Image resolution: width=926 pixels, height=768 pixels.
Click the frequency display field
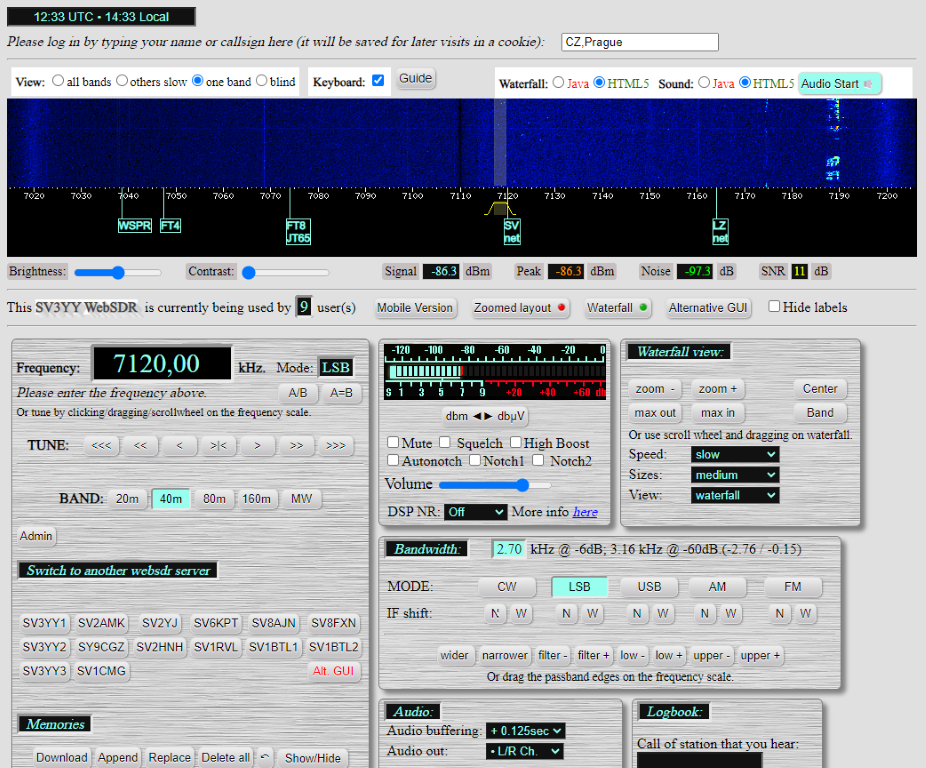(x=162, y=363)
